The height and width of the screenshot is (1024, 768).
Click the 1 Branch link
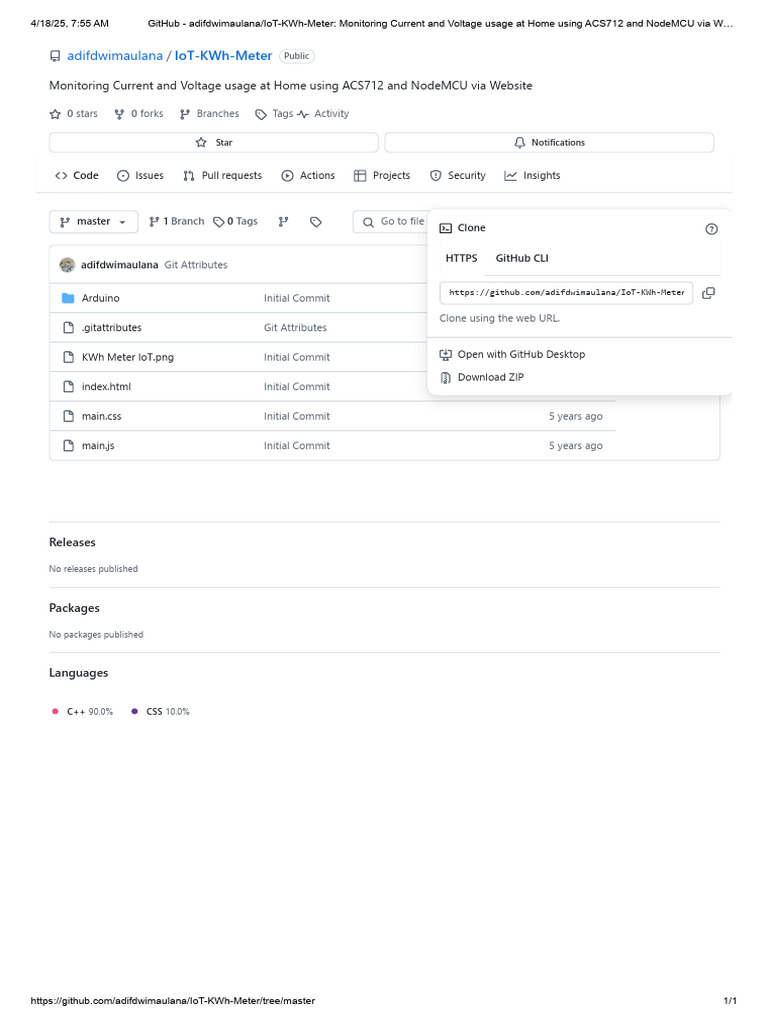176,222
